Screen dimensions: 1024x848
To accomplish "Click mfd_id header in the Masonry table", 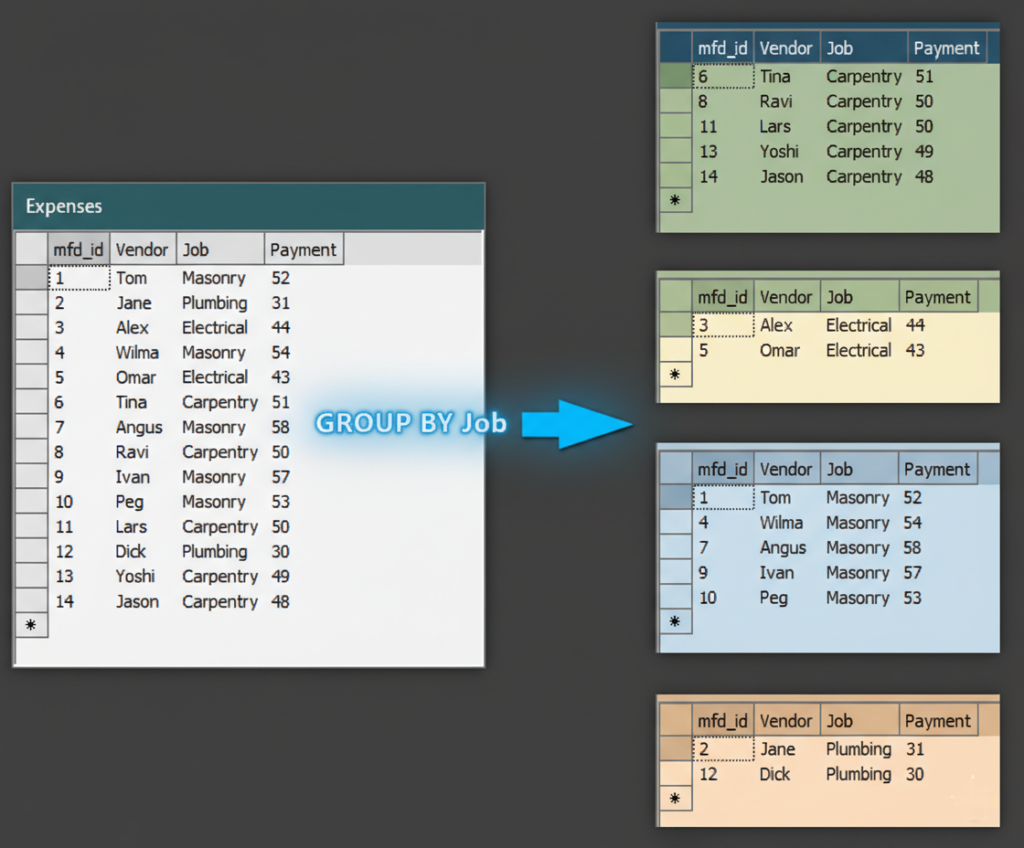I will [x=722, y=469].
